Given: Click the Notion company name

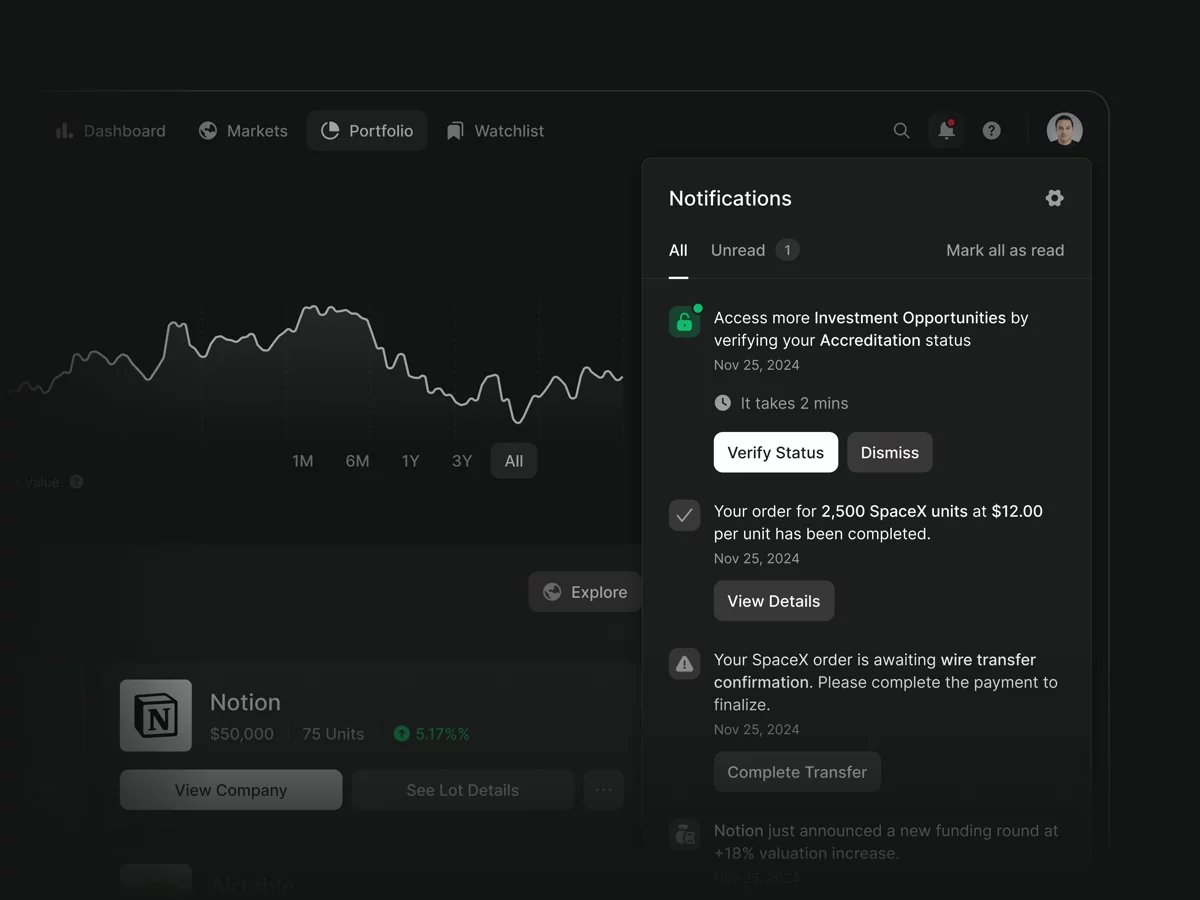Looking at the screenshot, I should (245, 702).
